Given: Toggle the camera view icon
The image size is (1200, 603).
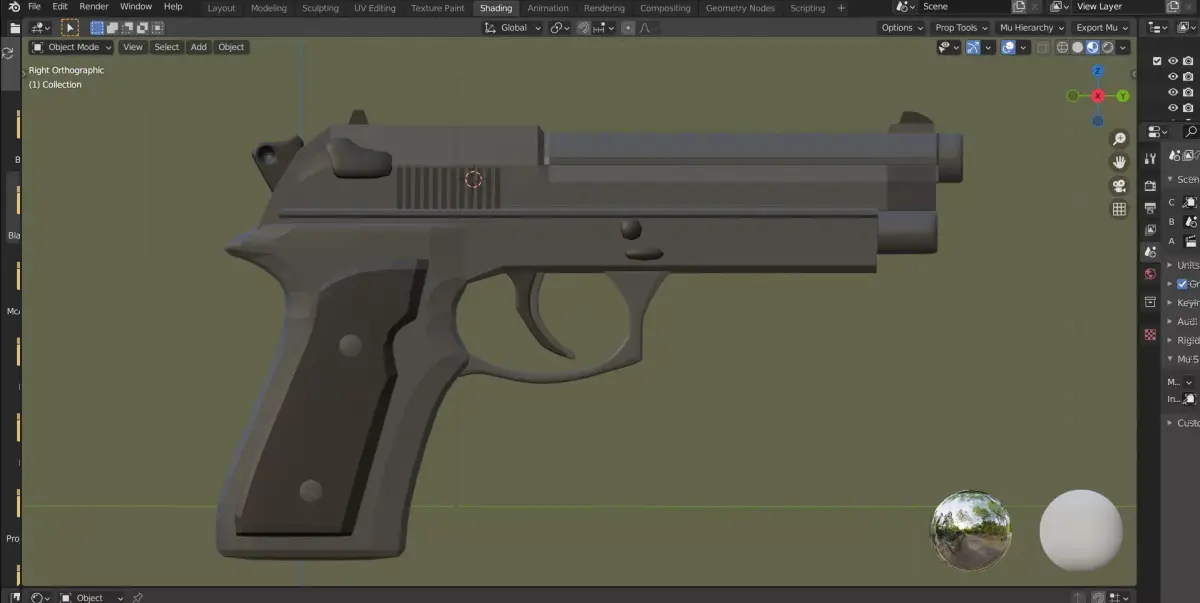Looking at the screenshot, I should click(x=1119, y=186).
